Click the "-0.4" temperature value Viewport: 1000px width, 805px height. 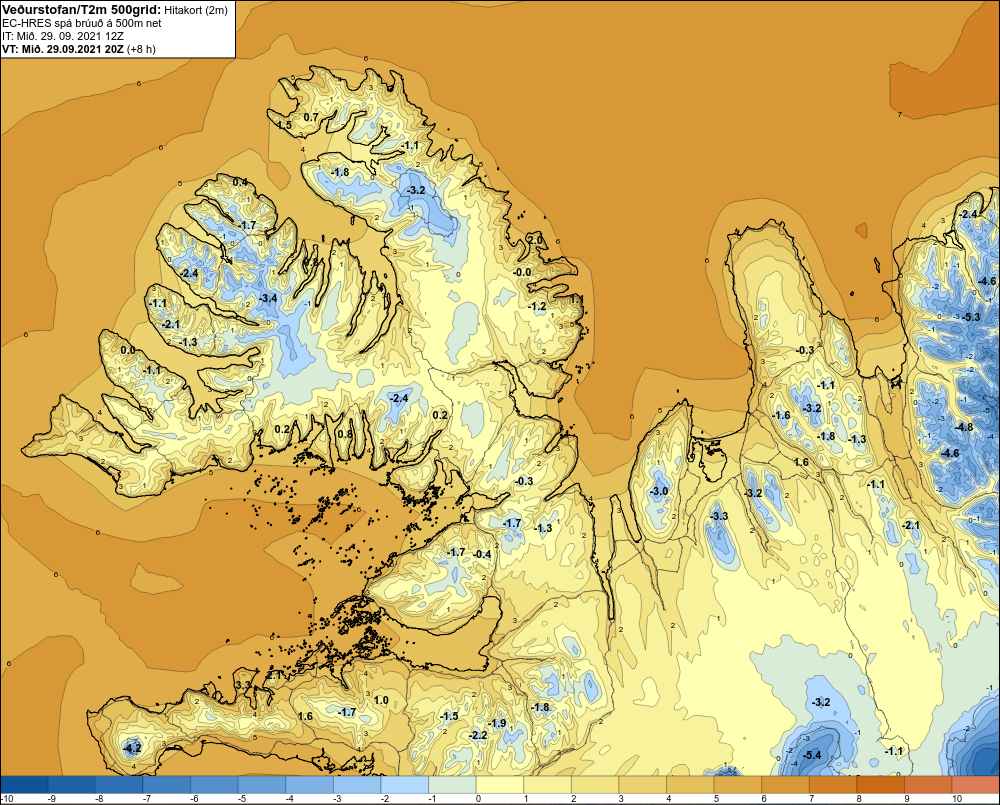(482, 554)
